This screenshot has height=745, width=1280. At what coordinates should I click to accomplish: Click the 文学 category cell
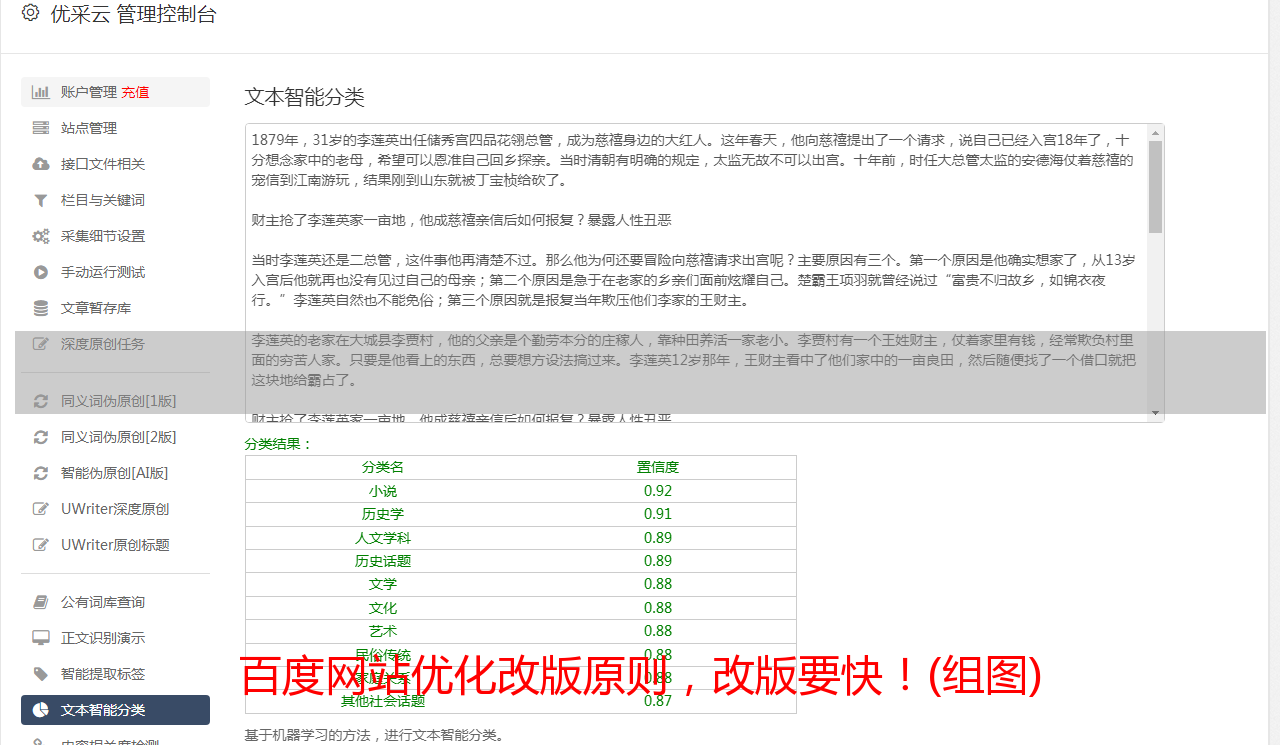383,584
